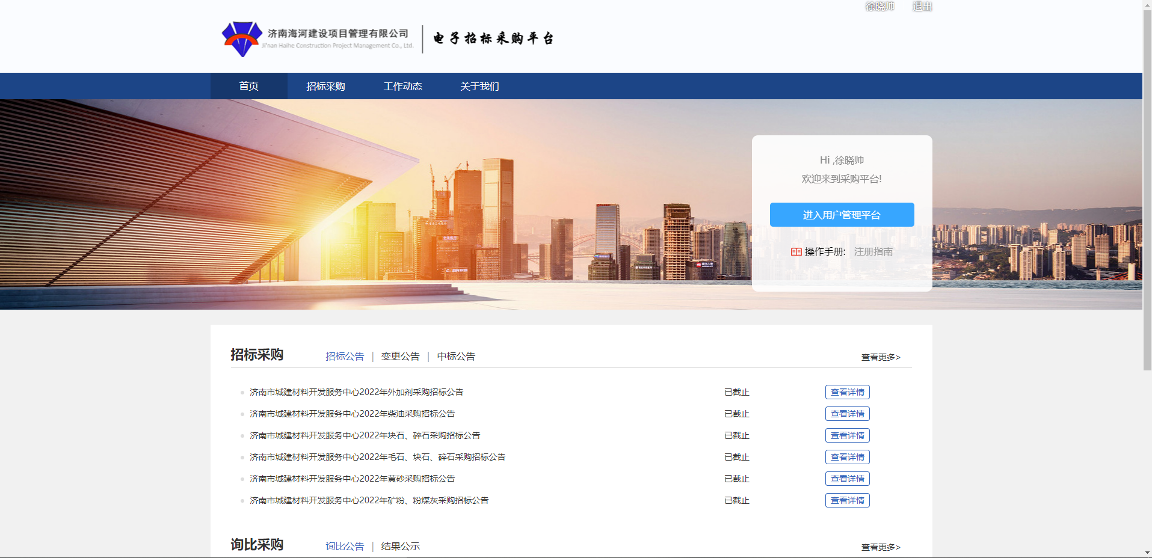Open the 注册指南 manual link
The height and width of the screenshot is (558, 1152).
pyautogui.click(x=873, y=252)
